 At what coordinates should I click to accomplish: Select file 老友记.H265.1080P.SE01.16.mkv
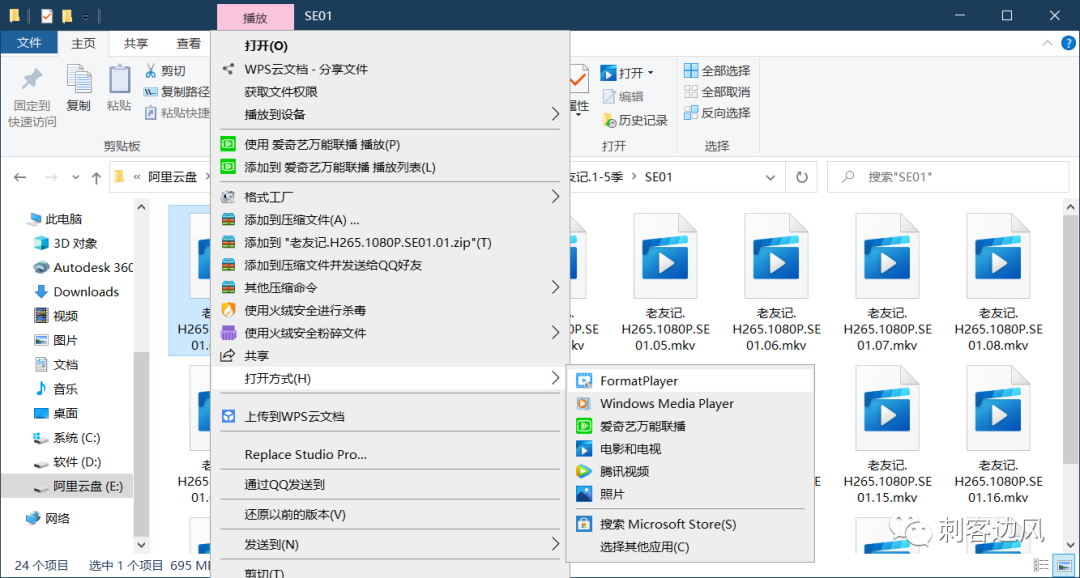click(x=998, y=434)
